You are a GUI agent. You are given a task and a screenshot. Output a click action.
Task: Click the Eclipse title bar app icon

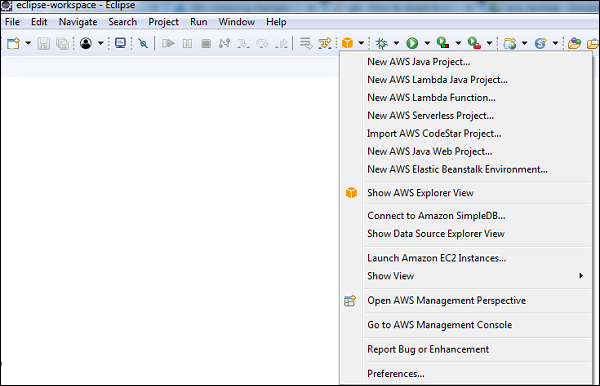pos(7,5)
